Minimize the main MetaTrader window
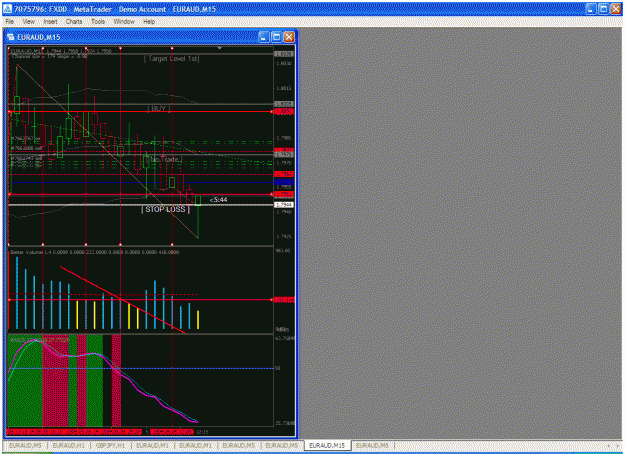 pyautogui.click(x=591, y=9)
